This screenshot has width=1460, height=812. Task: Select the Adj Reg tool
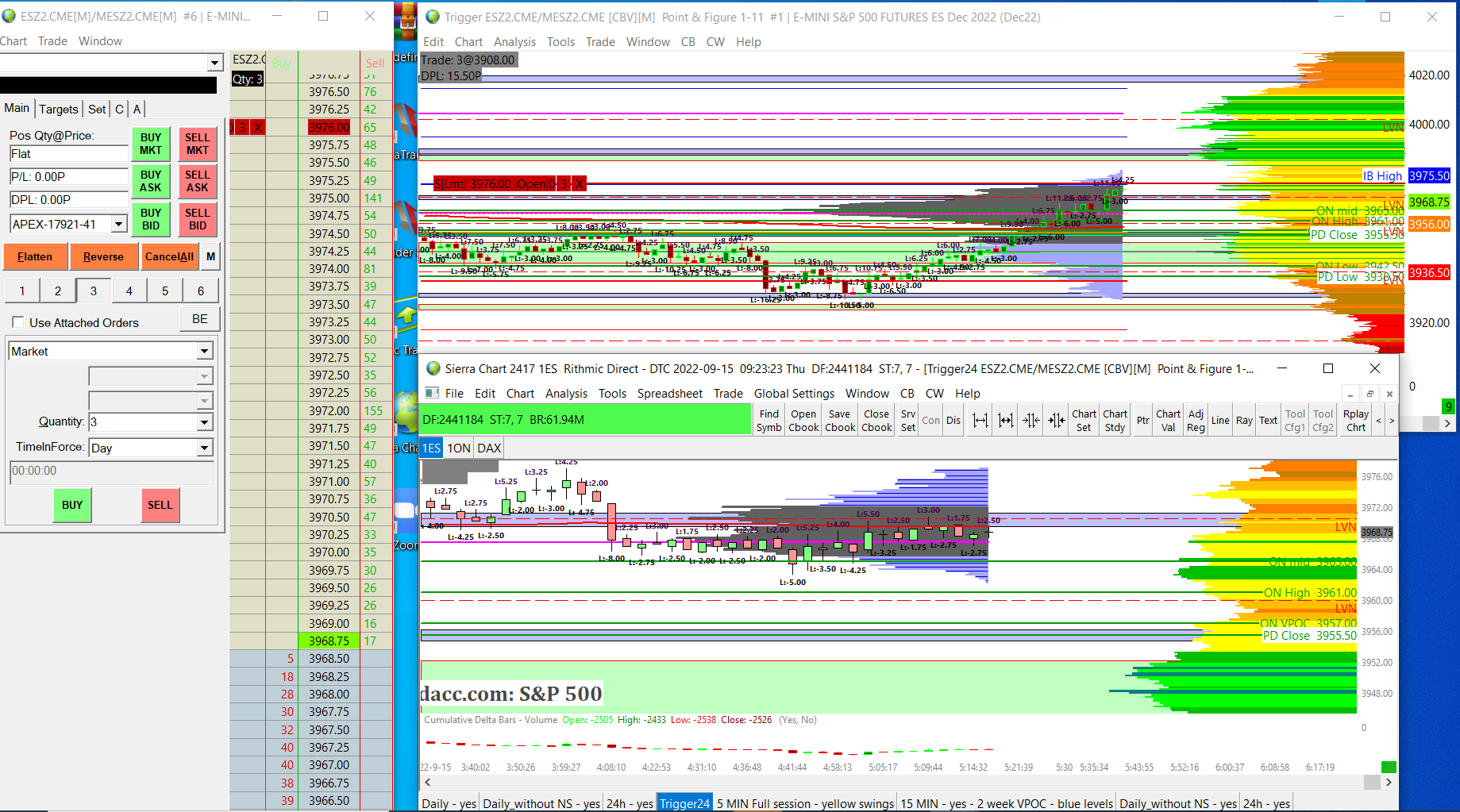point(1196,421)
